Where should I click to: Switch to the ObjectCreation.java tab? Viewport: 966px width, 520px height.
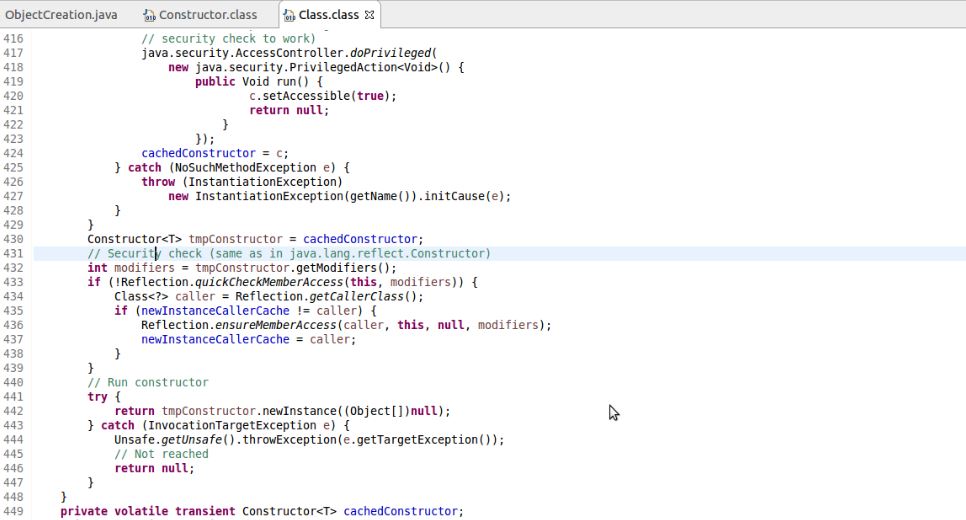(x=61, y=14)
